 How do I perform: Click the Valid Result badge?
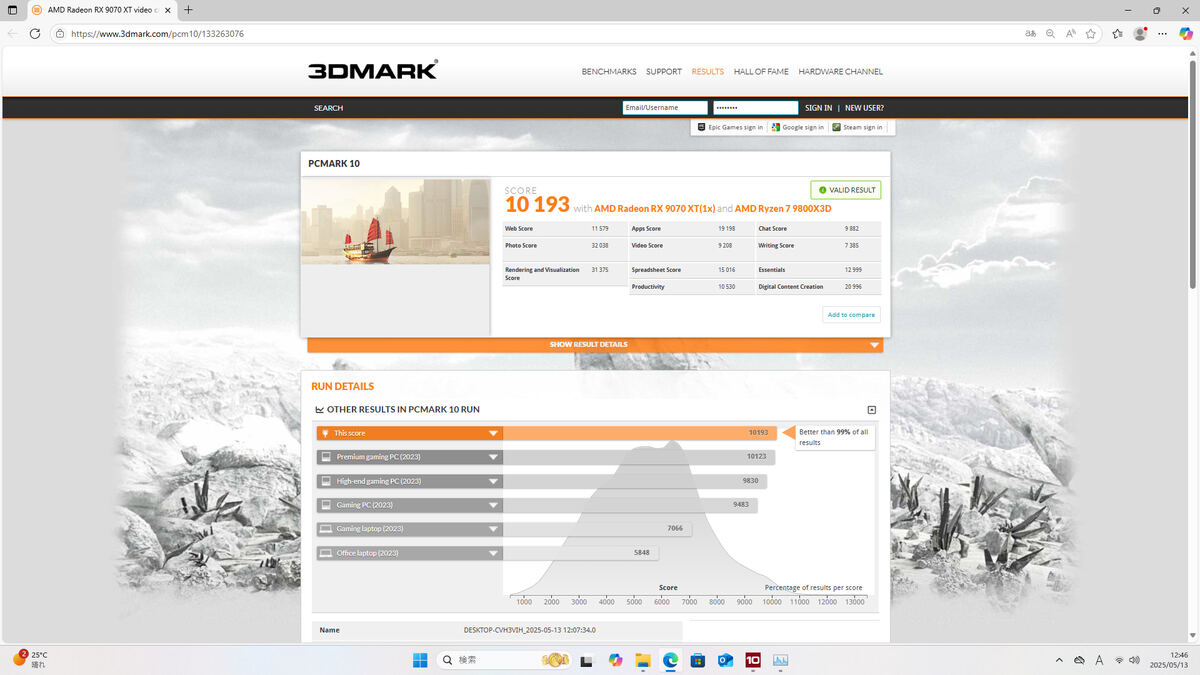pos(846,190)
